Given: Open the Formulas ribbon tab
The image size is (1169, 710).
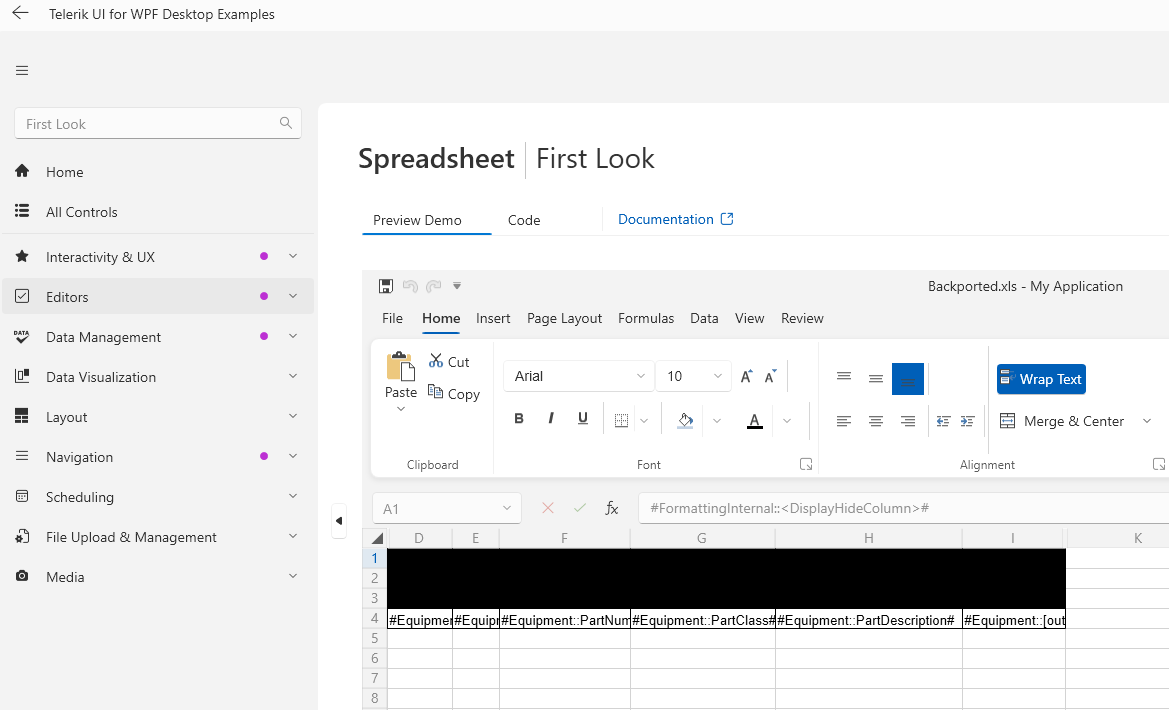Looking at the screenshot, I should (x=646, y=318).
